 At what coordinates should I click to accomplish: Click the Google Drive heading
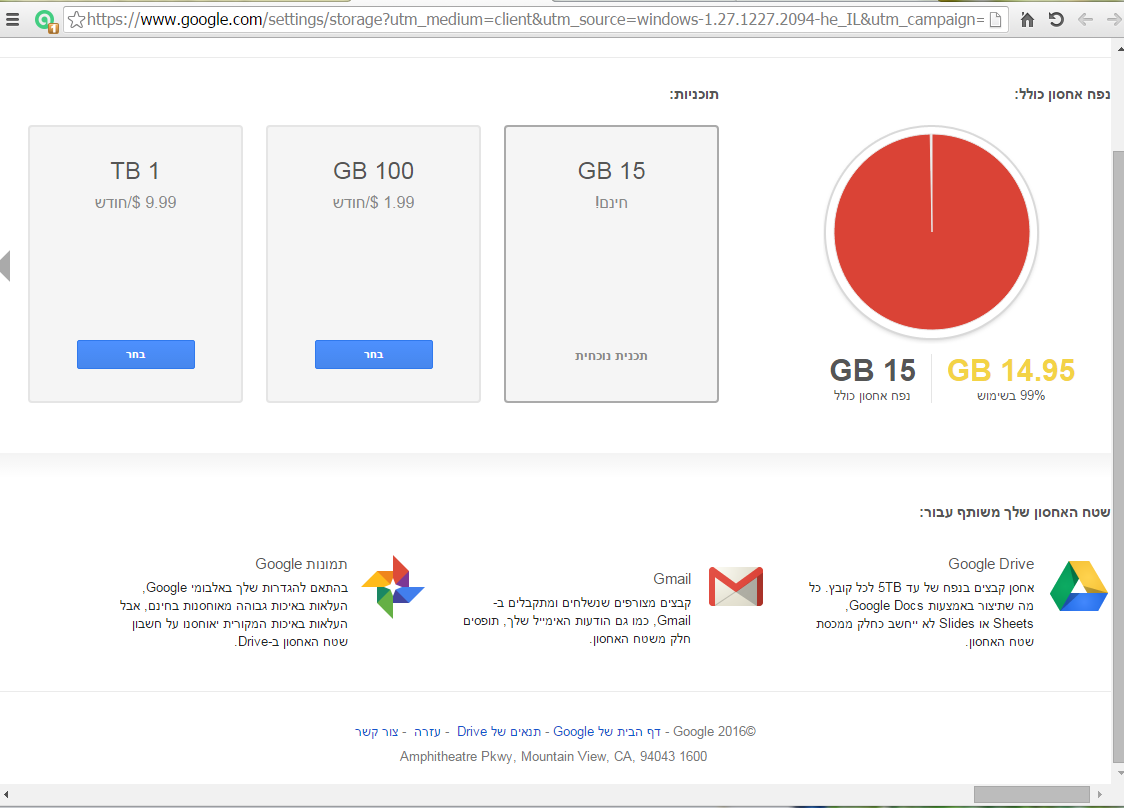pyautogui.click(x=991, y=564)
